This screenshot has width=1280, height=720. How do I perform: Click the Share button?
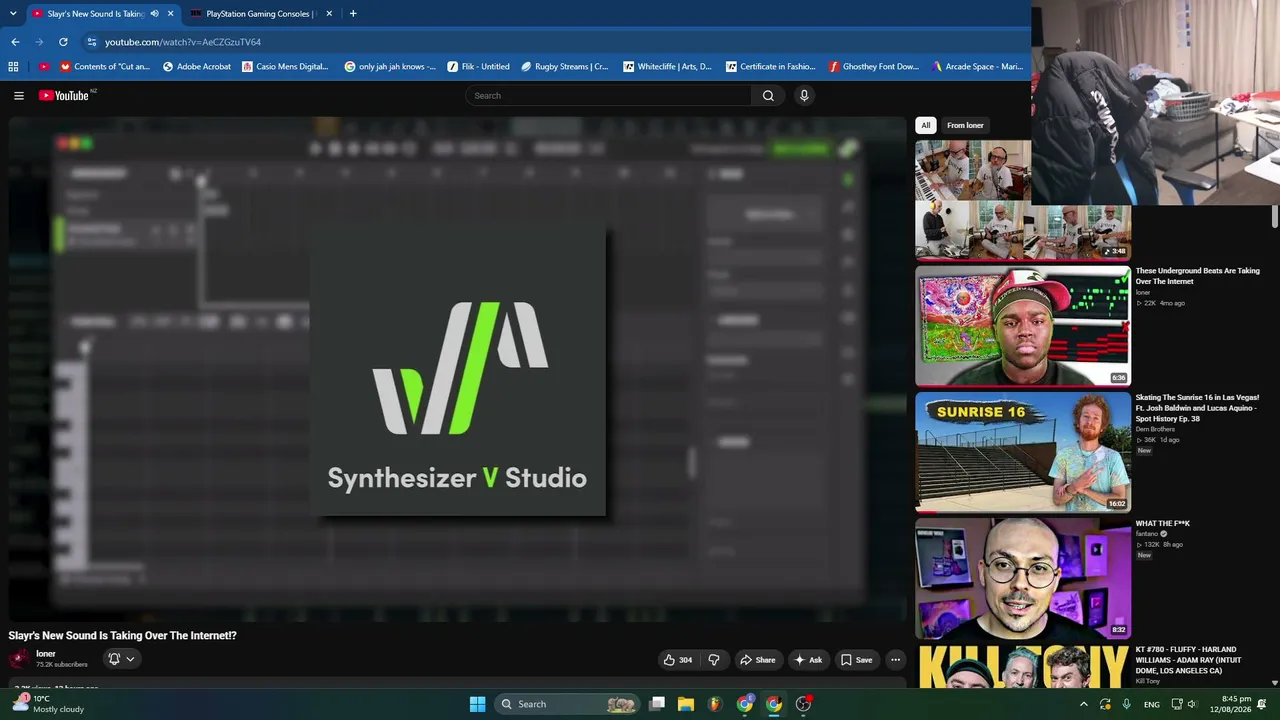click(757, 660)
